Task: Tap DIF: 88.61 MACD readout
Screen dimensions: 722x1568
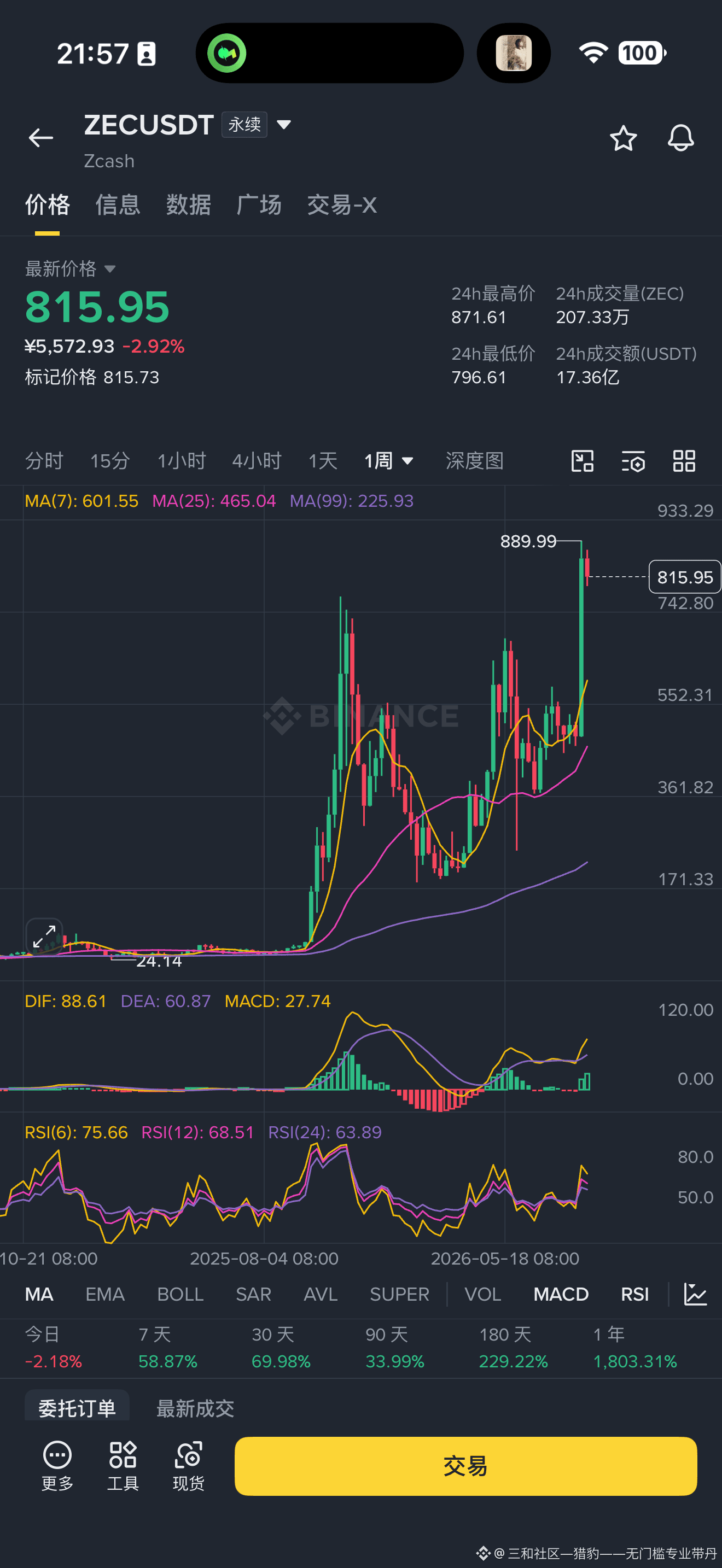Action: click(x=66, y=1001)
